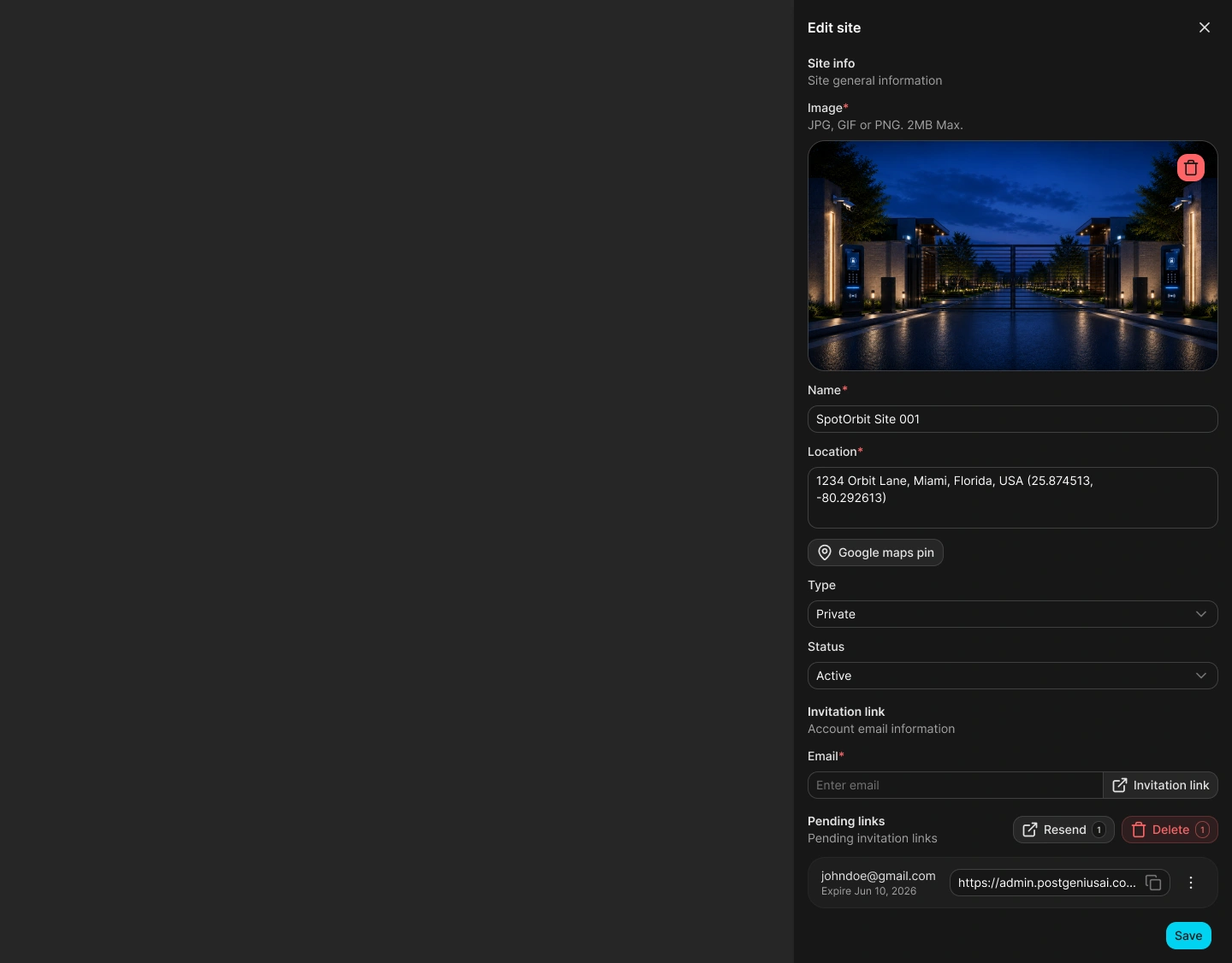Image resolution: width=1232 pixels, height=963 pixels.
Task: Click the Site info heading
Action: 831,63
